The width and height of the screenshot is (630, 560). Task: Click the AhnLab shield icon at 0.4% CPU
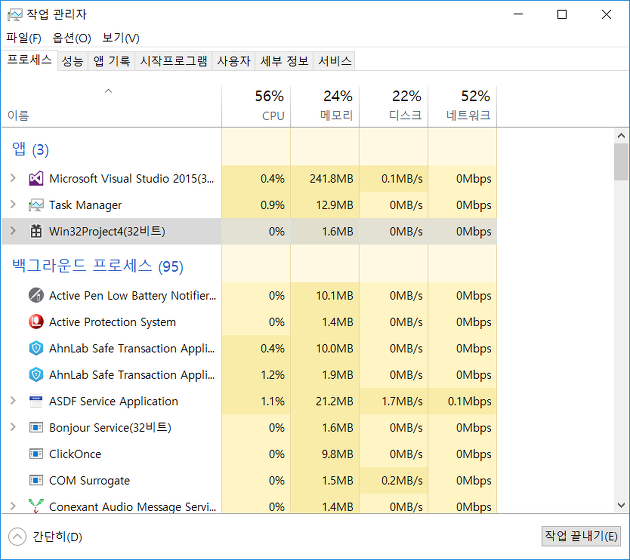point(36,348)
